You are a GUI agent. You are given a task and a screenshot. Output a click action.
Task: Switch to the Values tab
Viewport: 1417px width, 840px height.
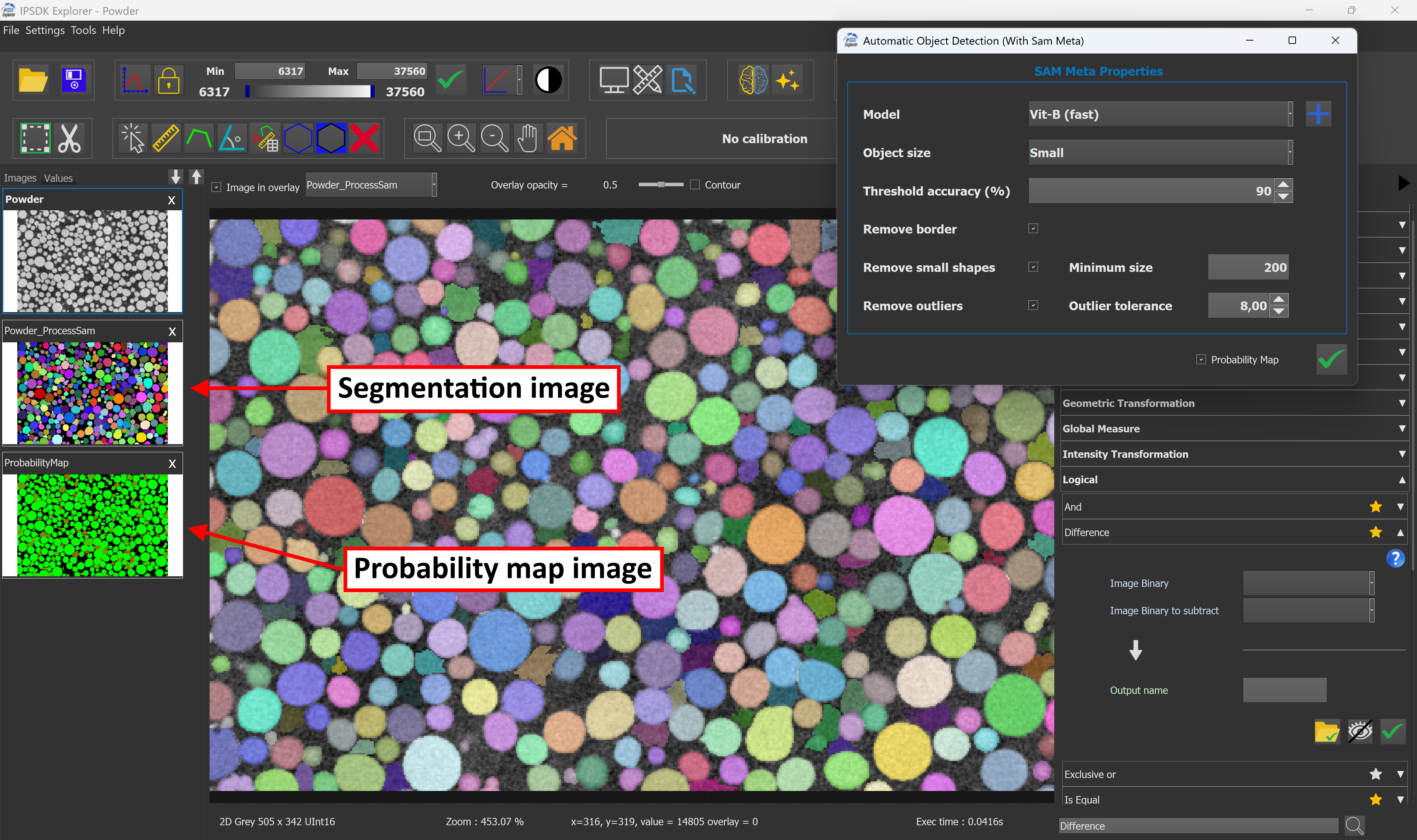pos(58,178)
